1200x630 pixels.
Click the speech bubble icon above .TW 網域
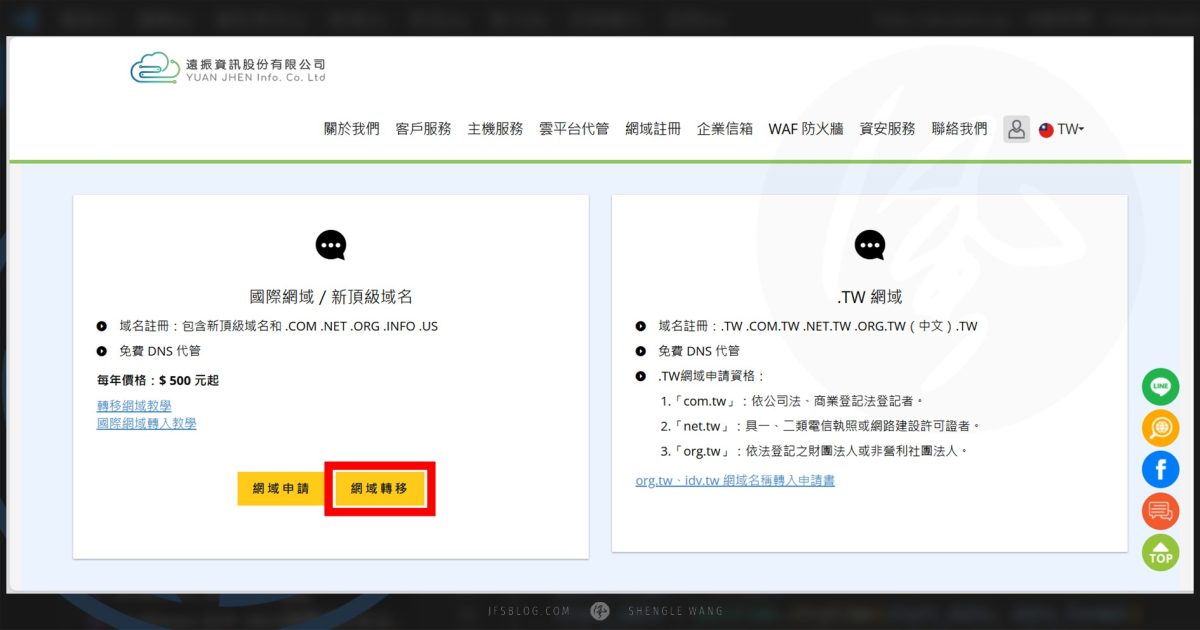pyautogui.click(x=869, y=244)
